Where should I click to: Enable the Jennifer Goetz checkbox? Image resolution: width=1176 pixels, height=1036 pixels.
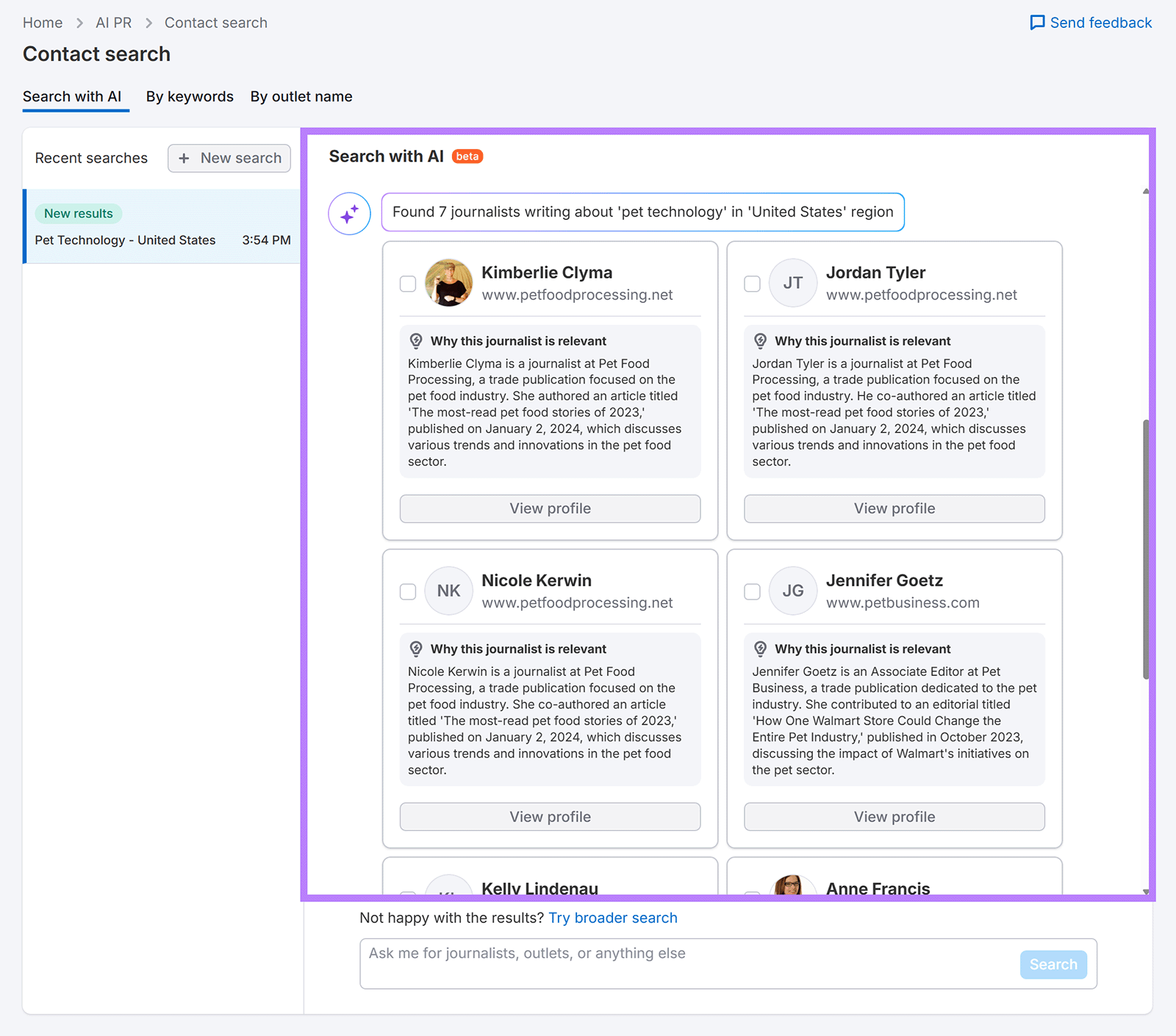coord(752,591)
